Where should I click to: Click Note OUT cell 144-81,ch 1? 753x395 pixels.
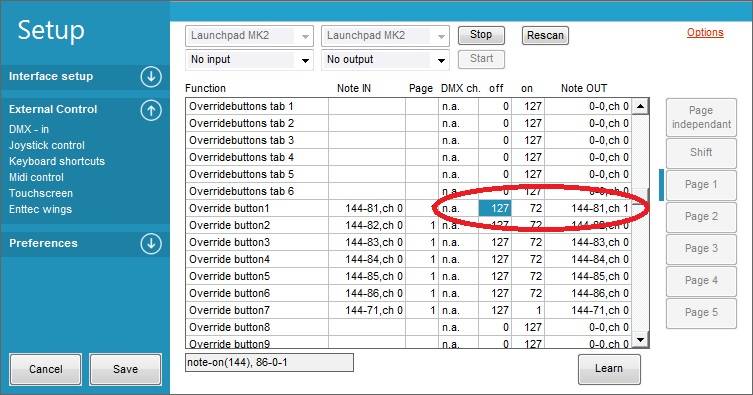coord(588,208)
